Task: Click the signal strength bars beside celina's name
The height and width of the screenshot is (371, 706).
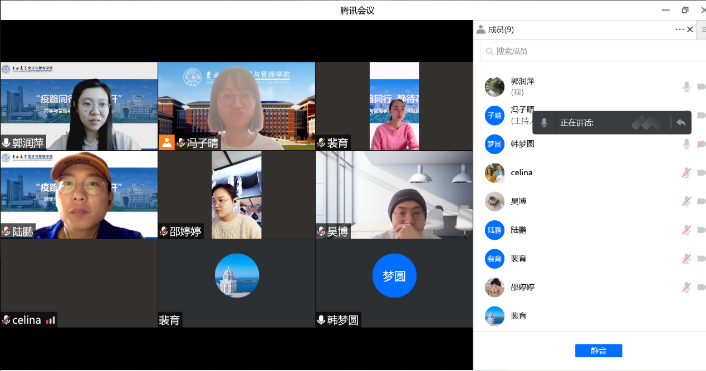Action: pyautogui.click(x=50, y=321)
